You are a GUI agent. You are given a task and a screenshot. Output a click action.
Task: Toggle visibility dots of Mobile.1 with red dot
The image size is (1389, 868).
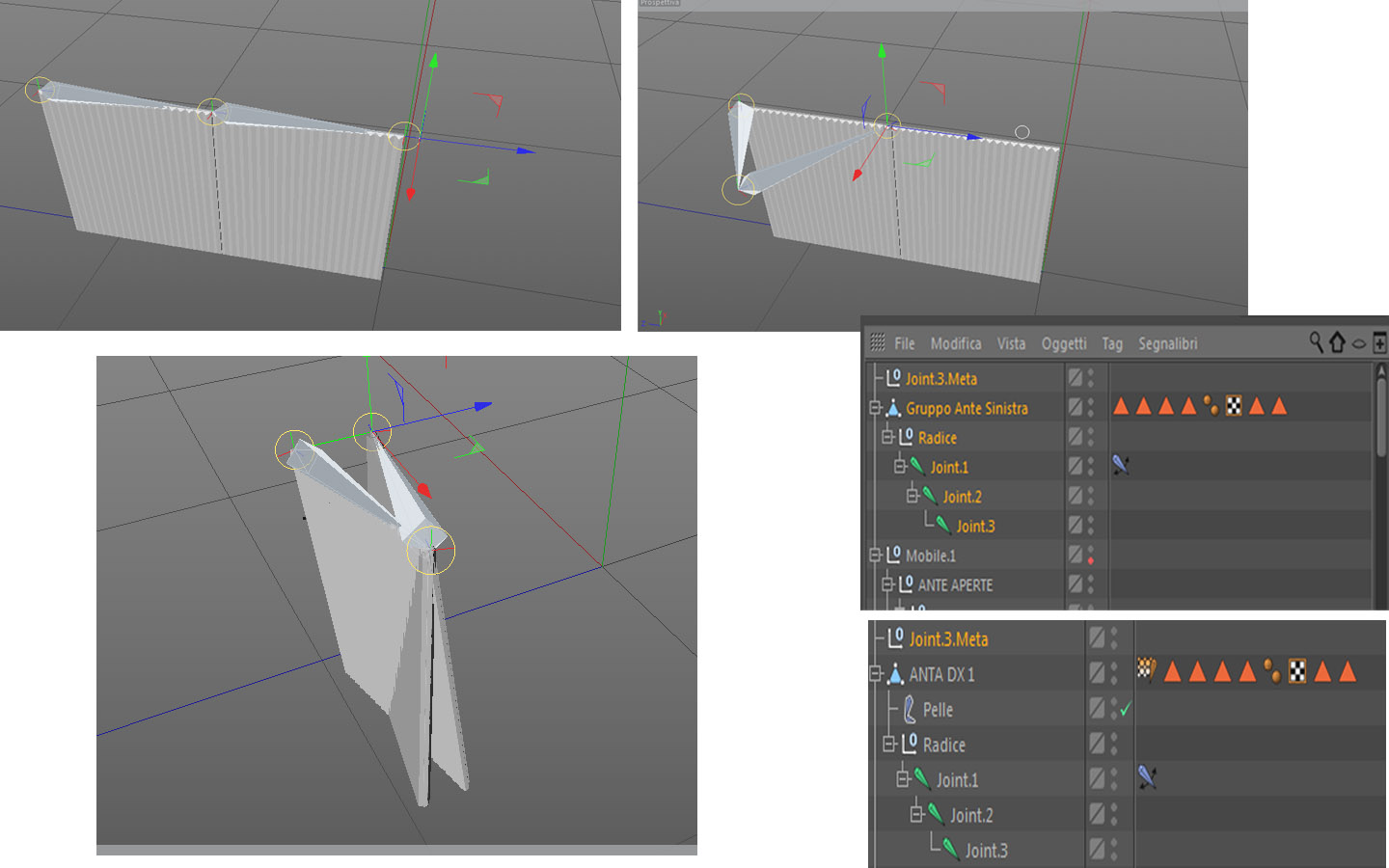(x=1091, y=555)
